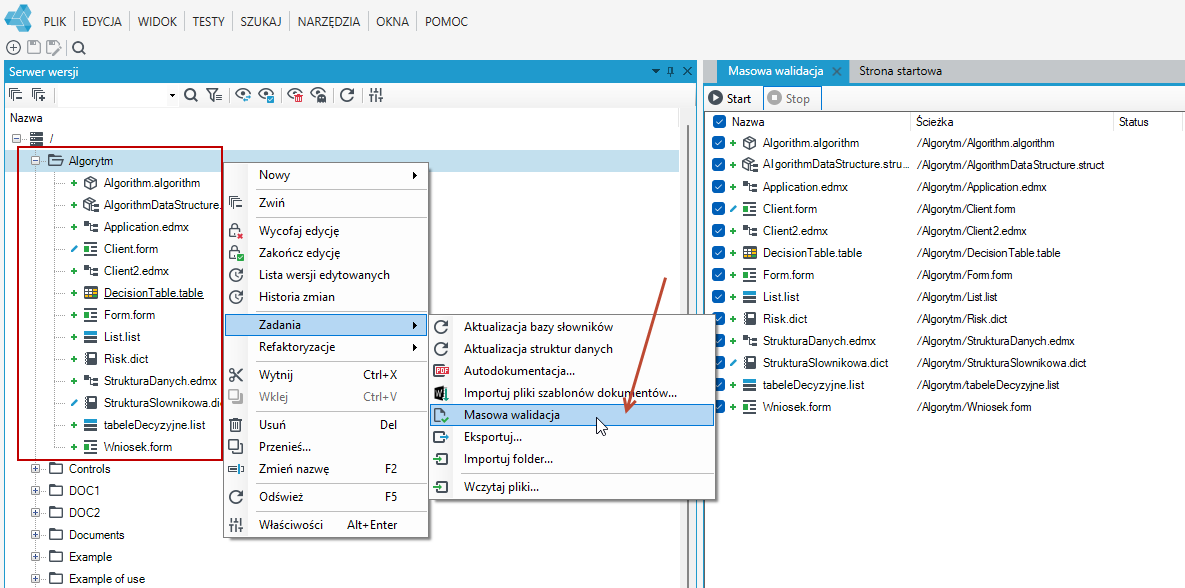Click the eye icon with checkmark

pyautogui.click(x=266, y=94)
